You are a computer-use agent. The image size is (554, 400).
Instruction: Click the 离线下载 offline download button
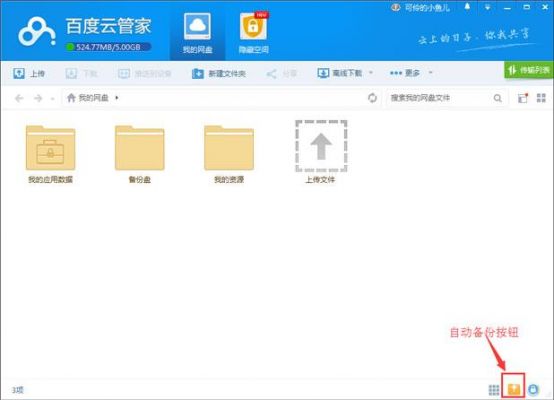[x=340, y=73]
